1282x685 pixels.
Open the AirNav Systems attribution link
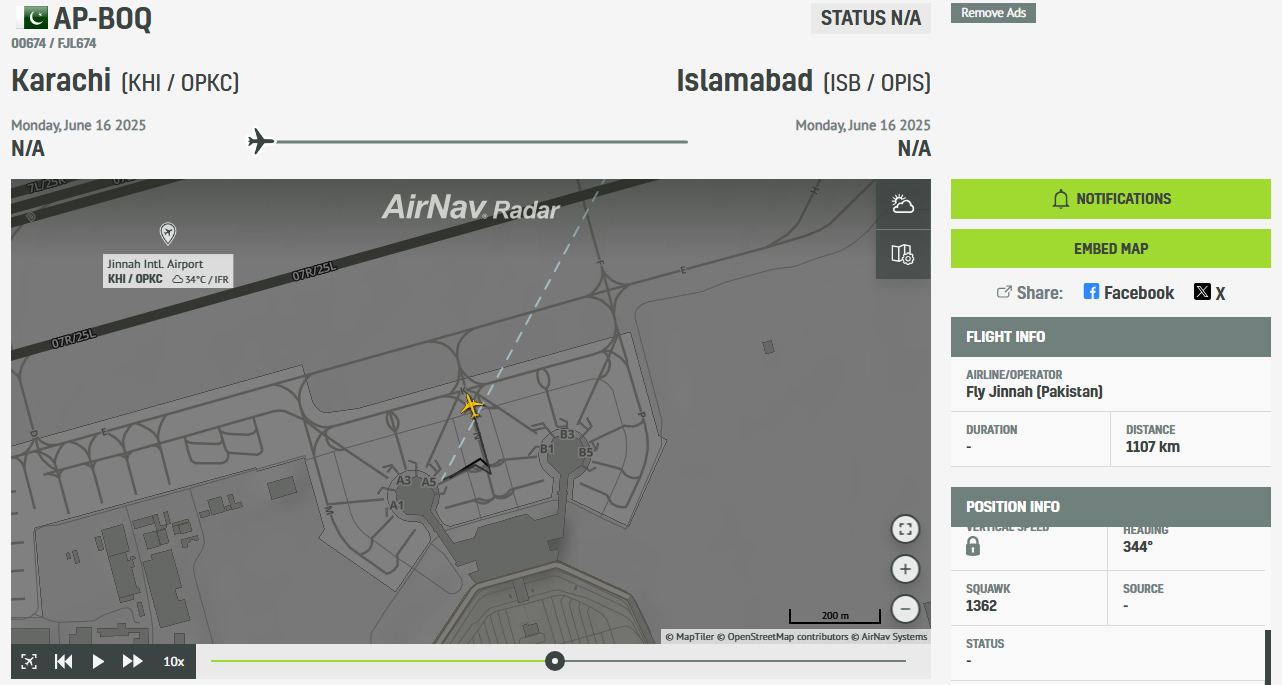[889, 637]
